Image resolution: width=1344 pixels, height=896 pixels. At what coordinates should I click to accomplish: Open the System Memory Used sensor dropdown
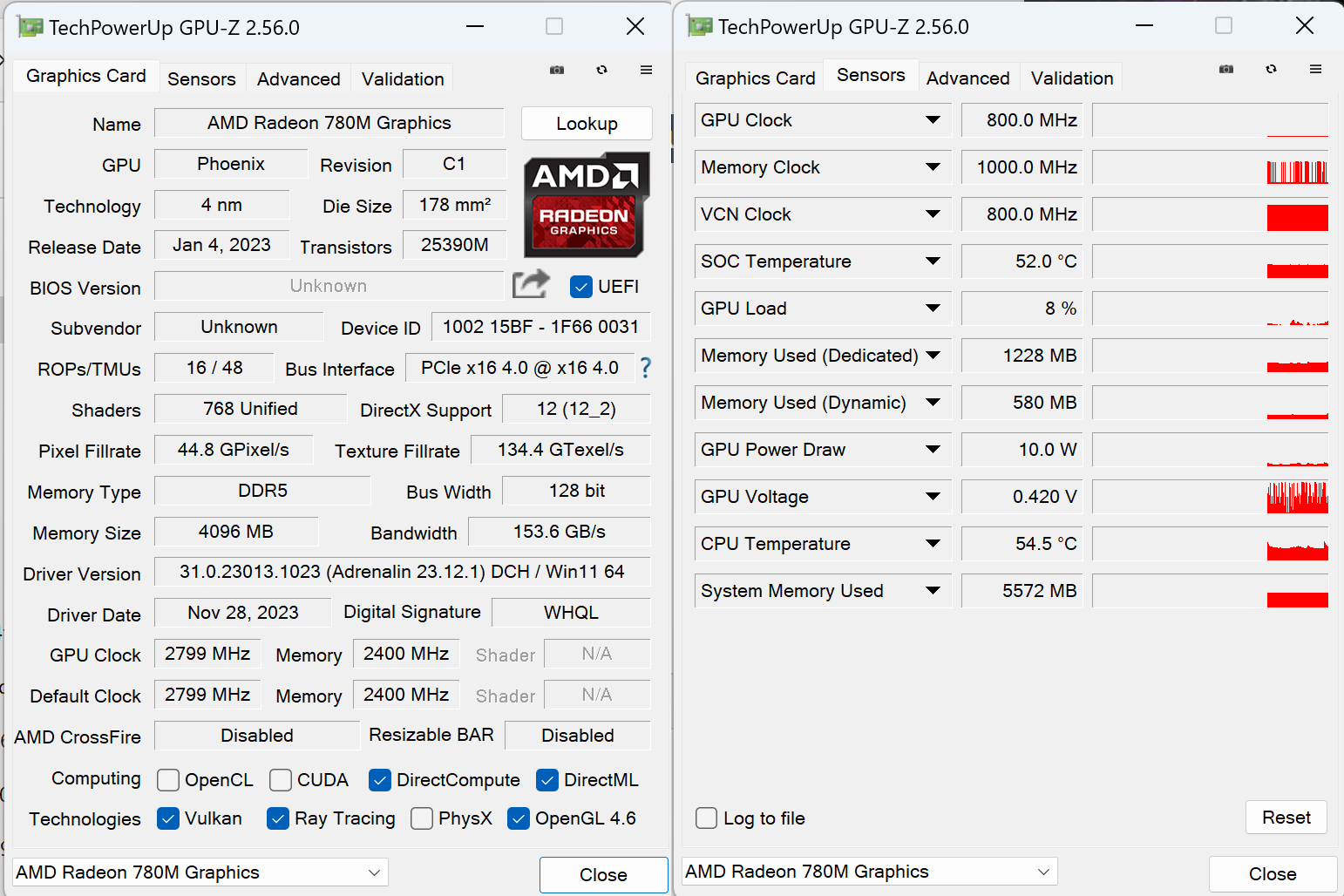click(x=933, y=590)
